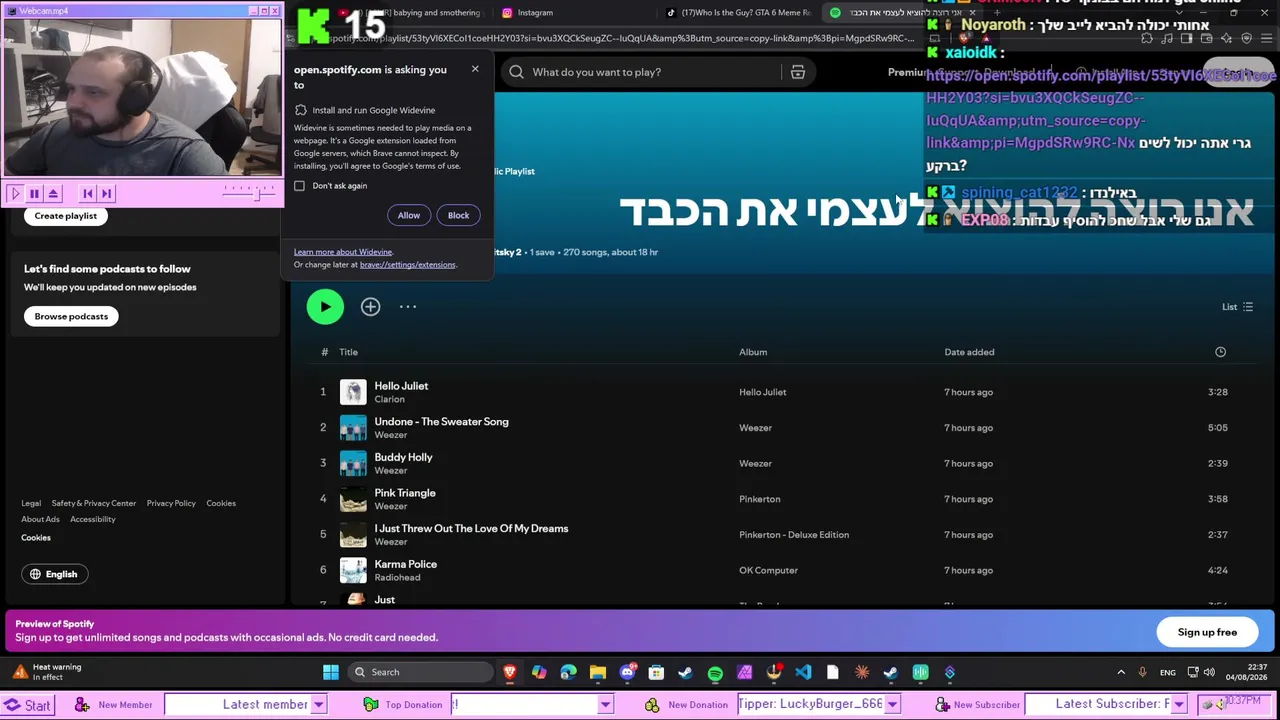
Task: Expand the Latest member dropdown
Action: (x=319, y=705)
